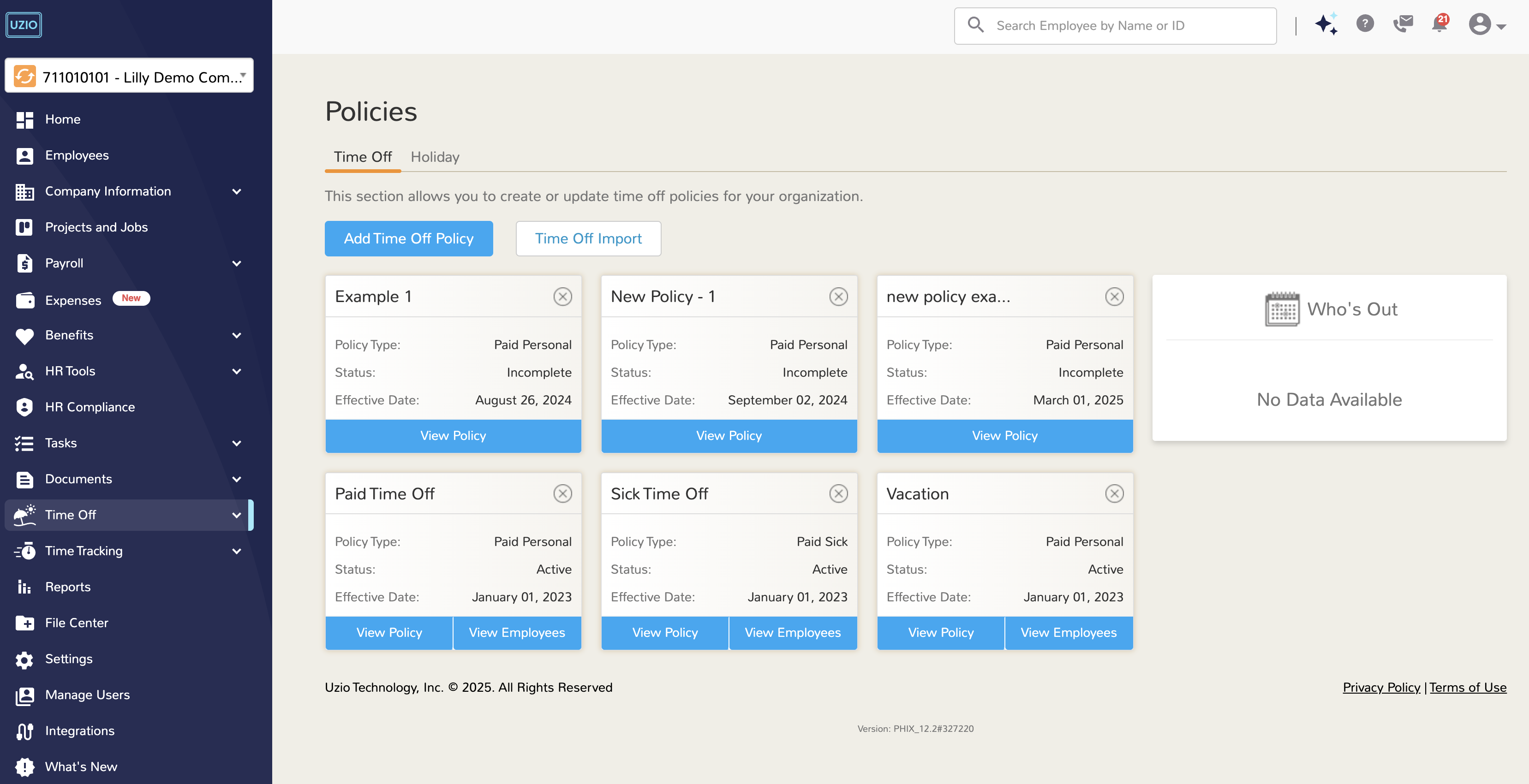This screenshot has height=784, width=1529.
Task: Click the UZIO logo
Action: pyautogui.click(x=24, y=24)
